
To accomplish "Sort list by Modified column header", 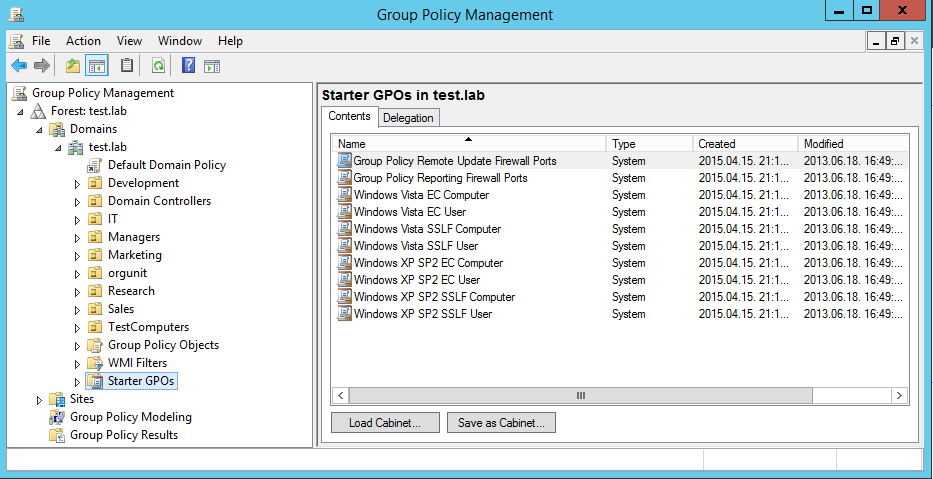I will pos(853,143).
